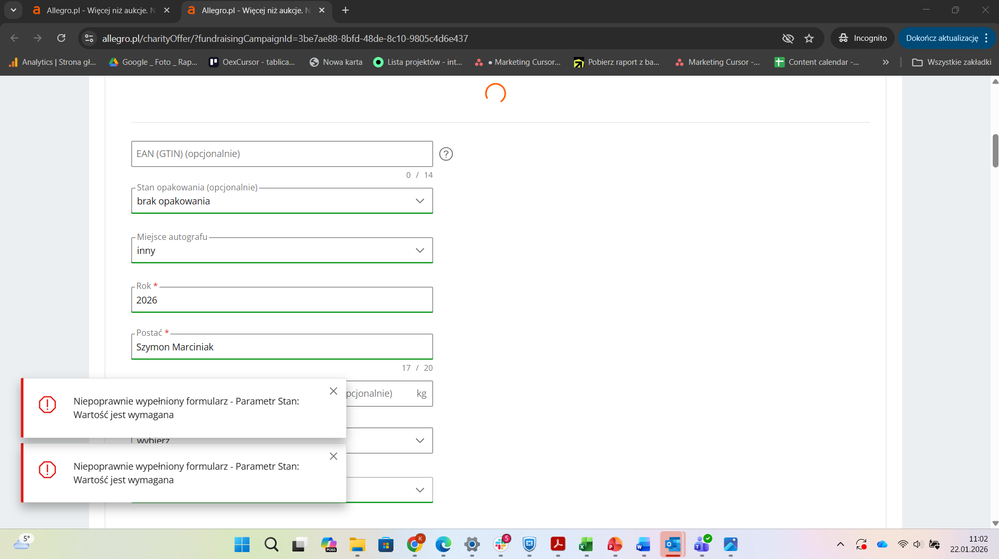Expand the Miejsce autografu dropdown
The width and height of the screenshot is (999, 559).
tap(420, 250)
